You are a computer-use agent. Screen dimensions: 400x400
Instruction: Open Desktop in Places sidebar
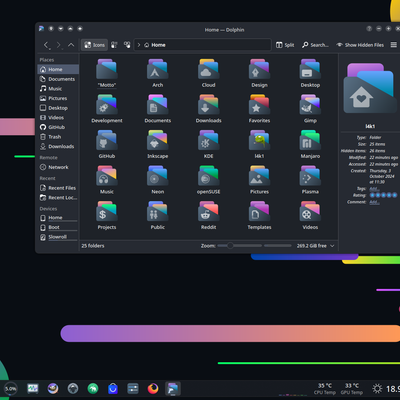pos(58,108)
